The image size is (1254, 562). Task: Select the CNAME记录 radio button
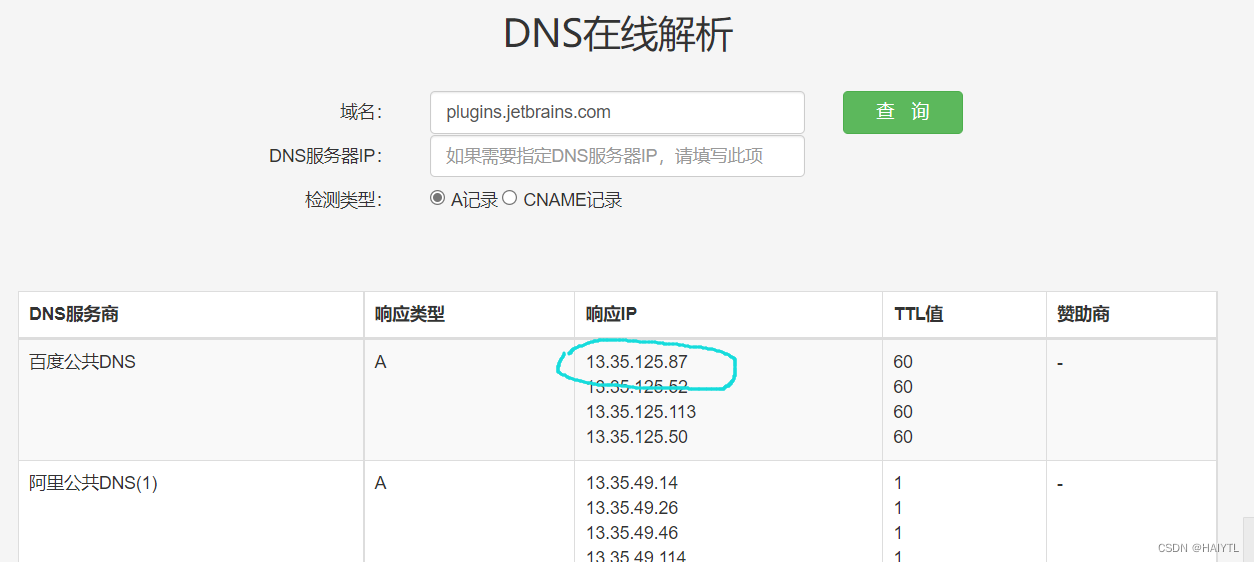[509, 198]
